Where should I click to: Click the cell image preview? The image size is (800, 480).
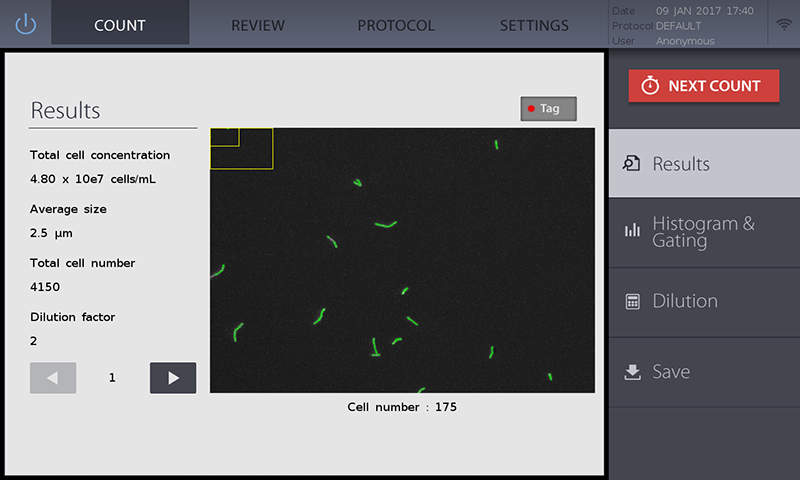(x=402, y=260)
